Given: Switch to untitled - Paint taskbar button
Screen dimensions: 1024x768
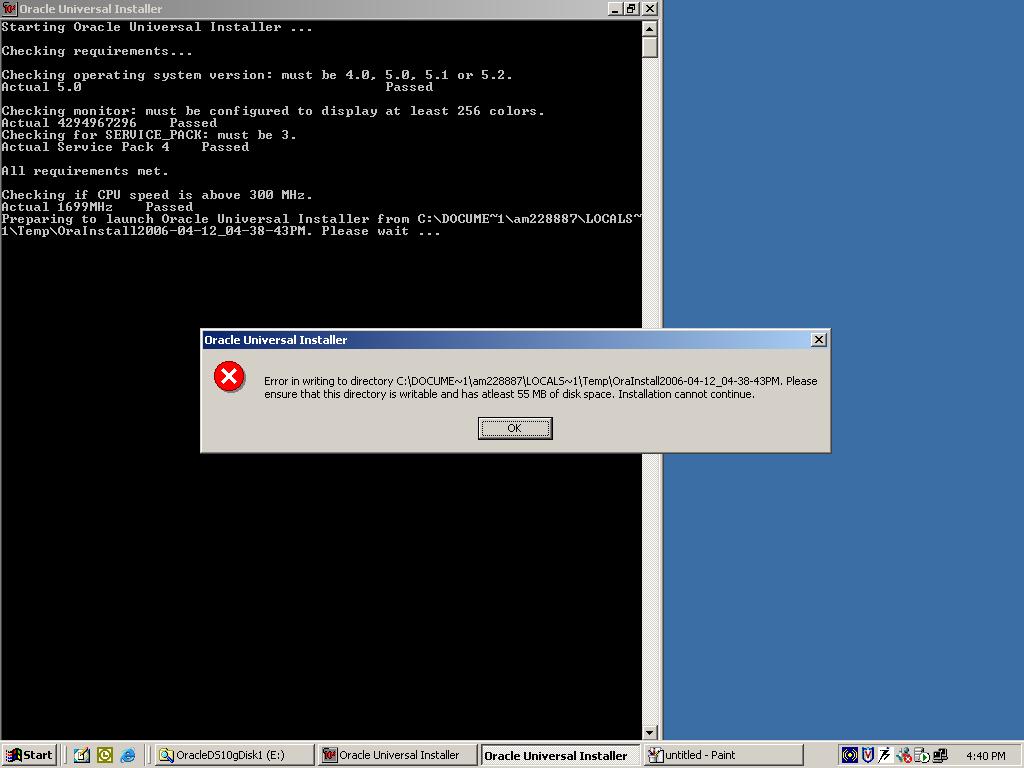Looking at the screenshot, I should [x=722, y=755].
